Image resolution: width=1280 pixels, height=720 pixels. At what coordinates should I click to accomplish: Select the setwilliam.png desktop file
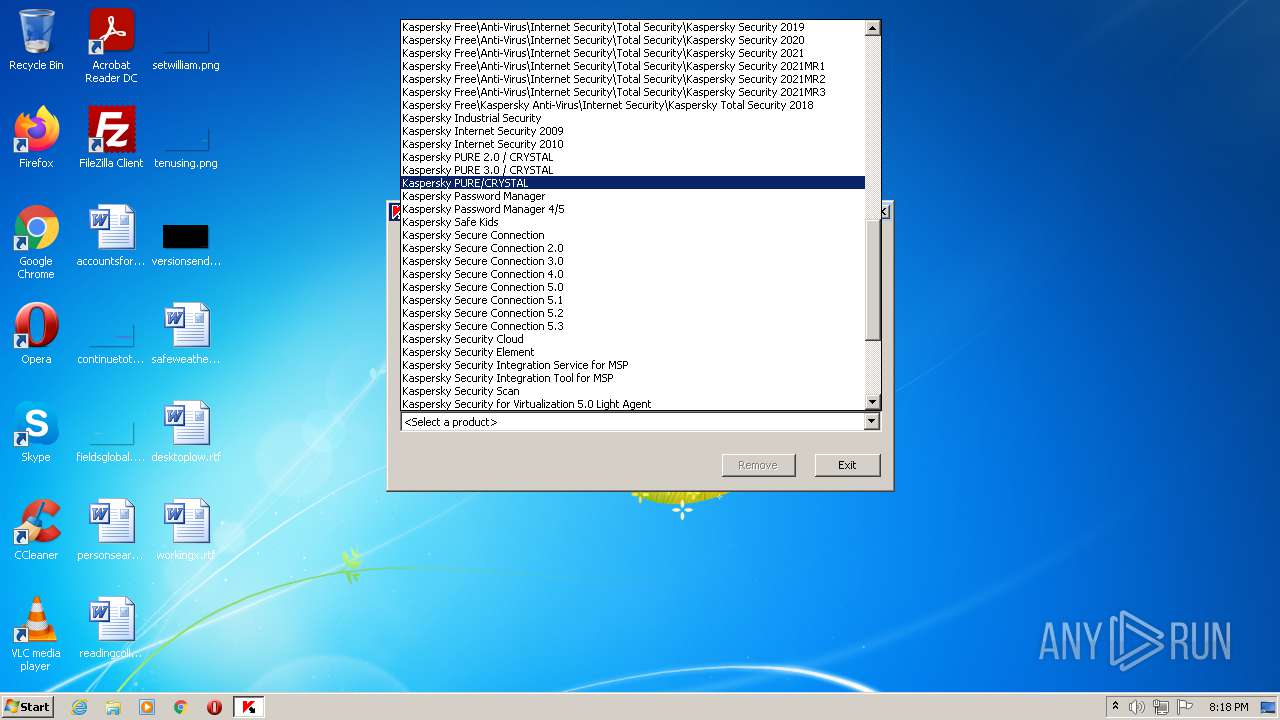(x=186, y=46)
